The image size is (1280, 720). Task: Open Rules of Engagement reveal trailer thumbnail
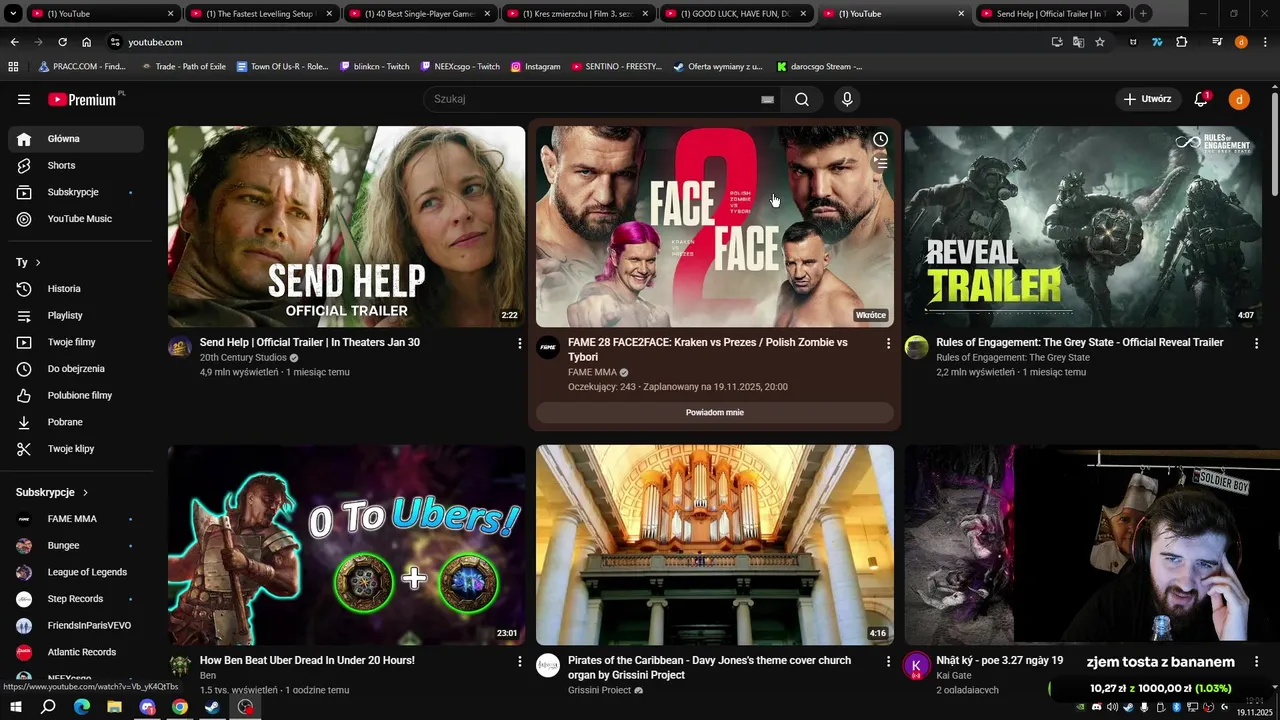[x=1083, y=226]
